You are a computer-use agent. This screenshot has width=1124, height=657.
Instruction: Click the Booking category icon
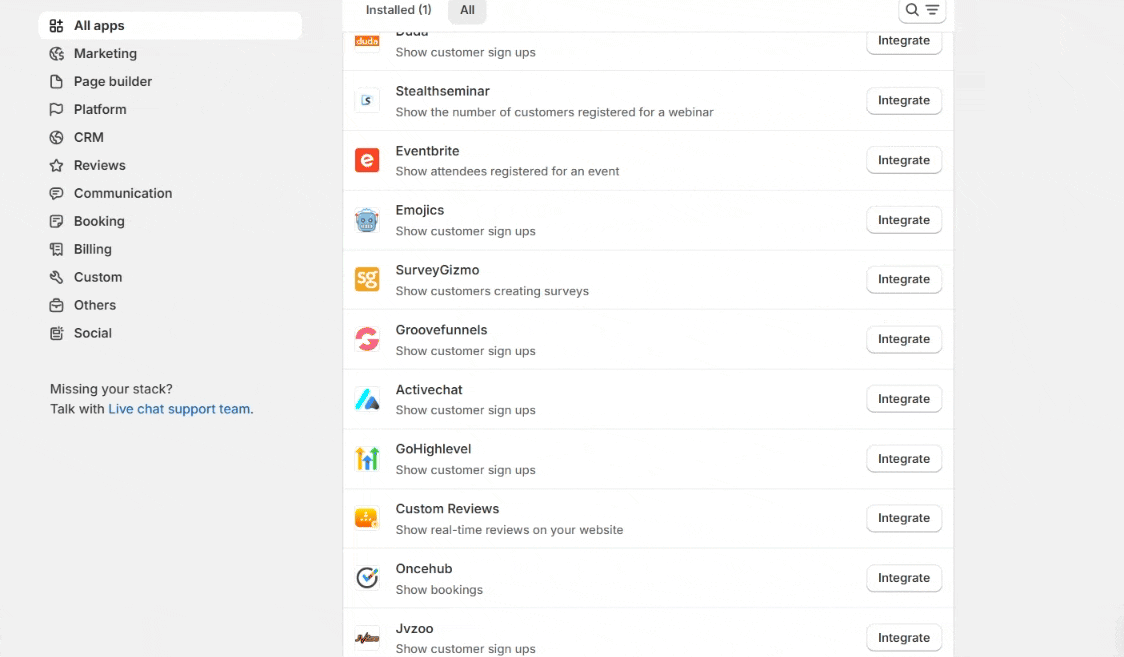pos(56,221)
